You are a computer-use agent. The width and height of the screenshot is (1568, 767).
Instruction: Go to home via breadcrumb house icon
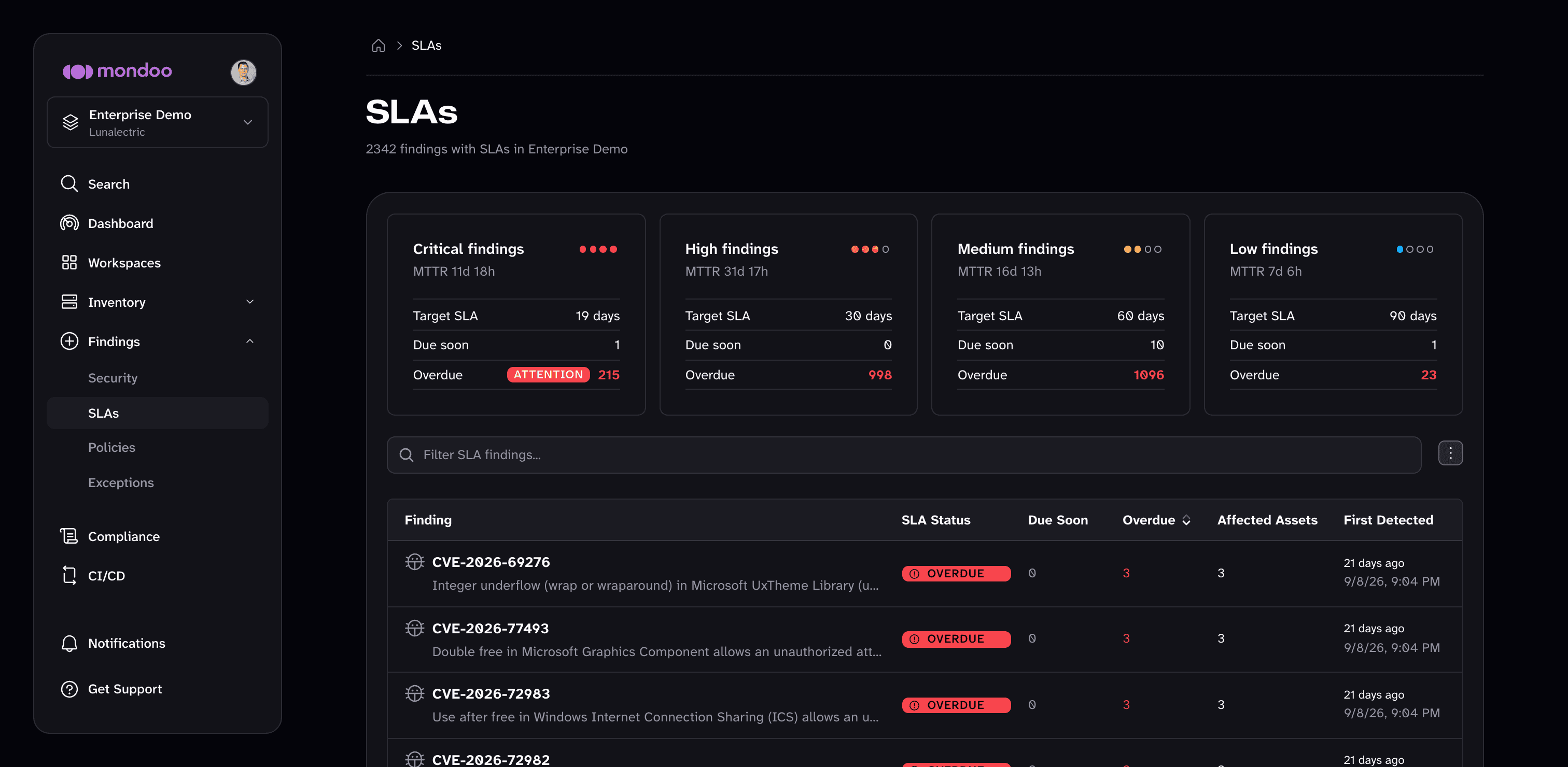379,46
